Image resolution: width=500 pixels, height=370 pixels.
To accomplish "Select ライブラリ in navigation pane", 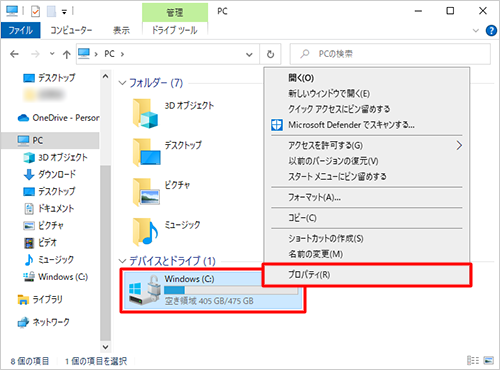I will tap(40, 299).
